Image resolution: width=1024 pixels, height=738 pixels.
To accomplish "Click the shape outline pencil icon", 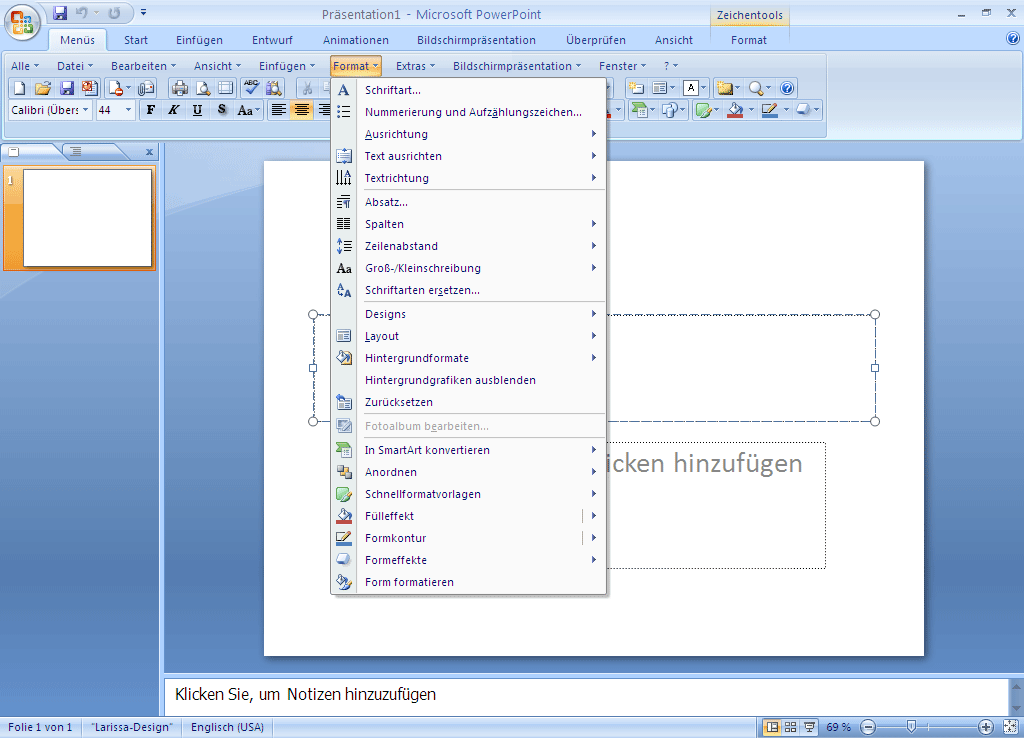I will point(770,110).
